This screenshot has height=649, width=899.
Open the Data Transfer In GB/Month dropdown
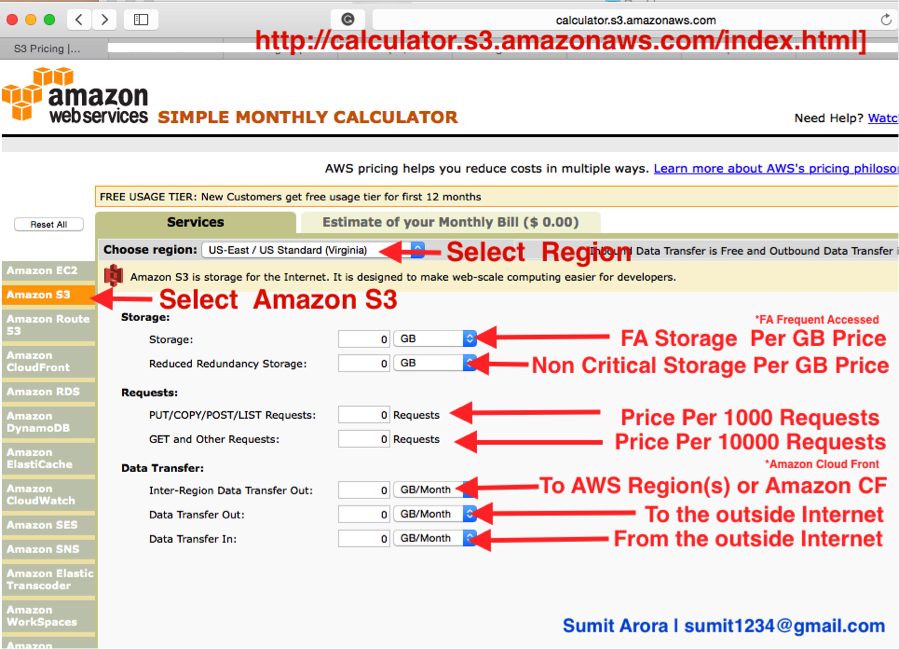tap(435, 538)
